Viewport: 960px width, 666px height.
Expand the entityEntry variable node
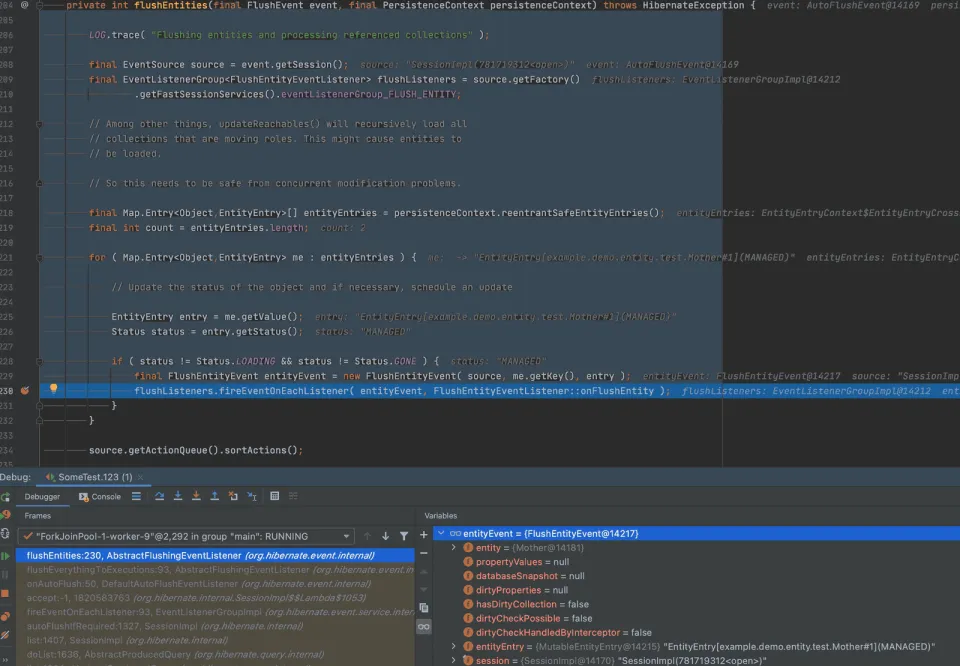[x=454, y=646]
